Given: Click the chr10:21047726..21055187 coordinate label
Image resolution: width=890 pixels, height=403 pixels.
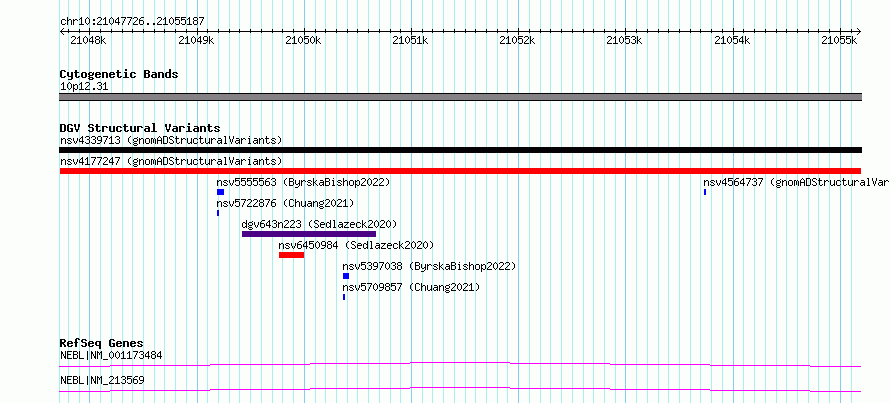Looking at the screenshot, I should [132, 22].
